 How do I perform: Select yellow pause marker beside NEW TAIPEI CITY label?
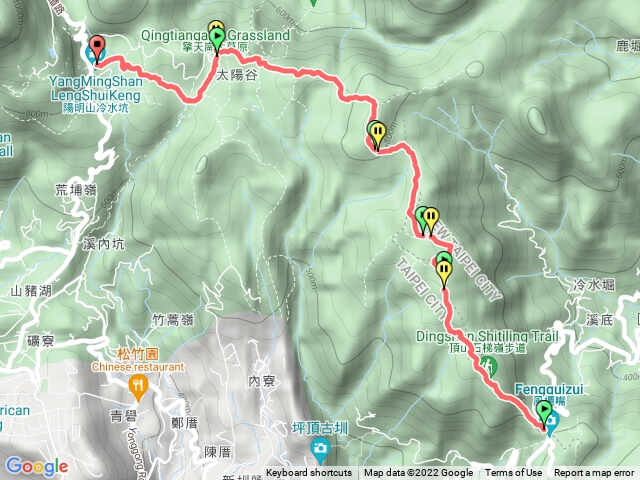pos(431,220)
